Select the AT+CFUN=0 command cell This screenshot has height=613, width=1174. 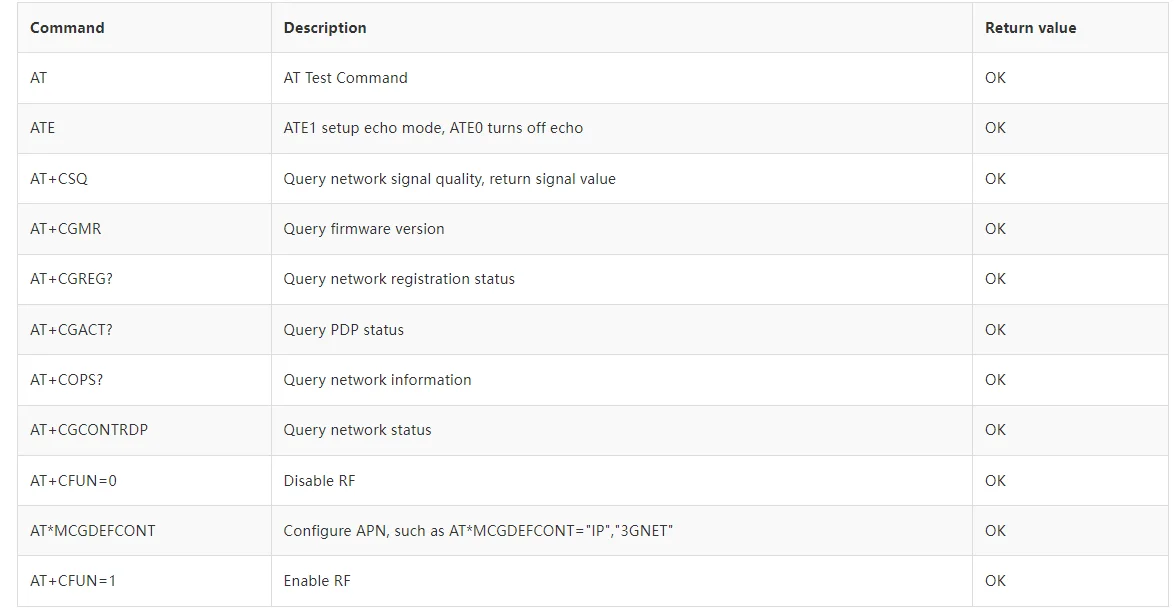pos(73,481)
